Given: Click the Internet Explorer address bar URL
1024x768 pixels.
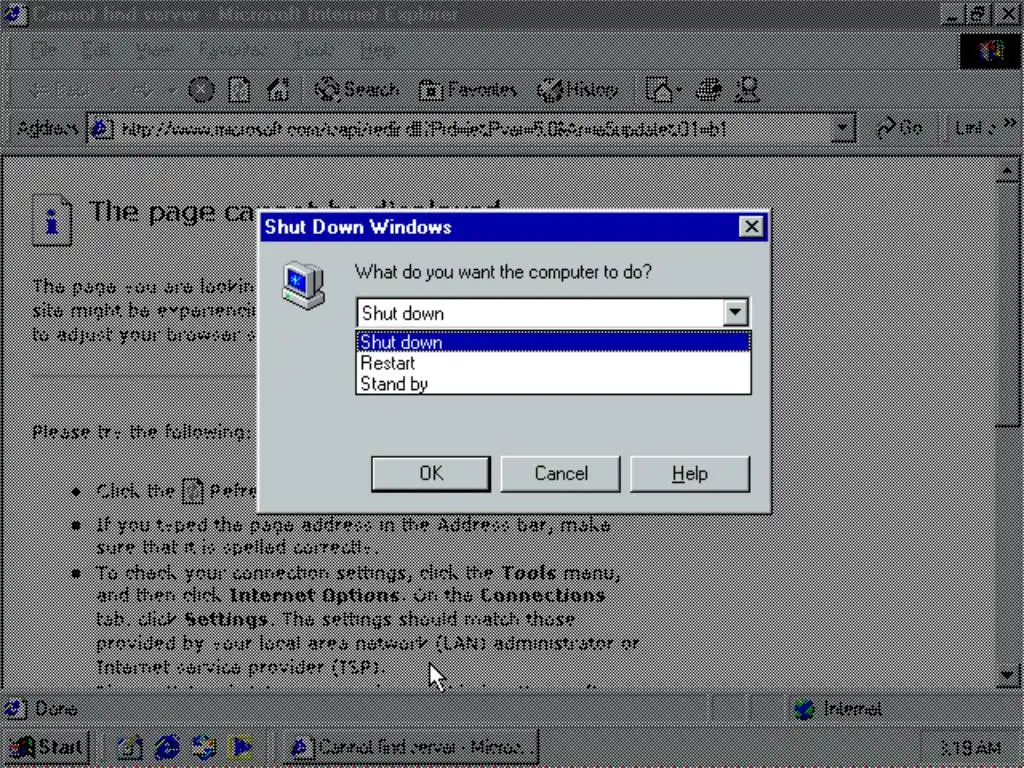Looking at the screenshot, I should [423, 129].
